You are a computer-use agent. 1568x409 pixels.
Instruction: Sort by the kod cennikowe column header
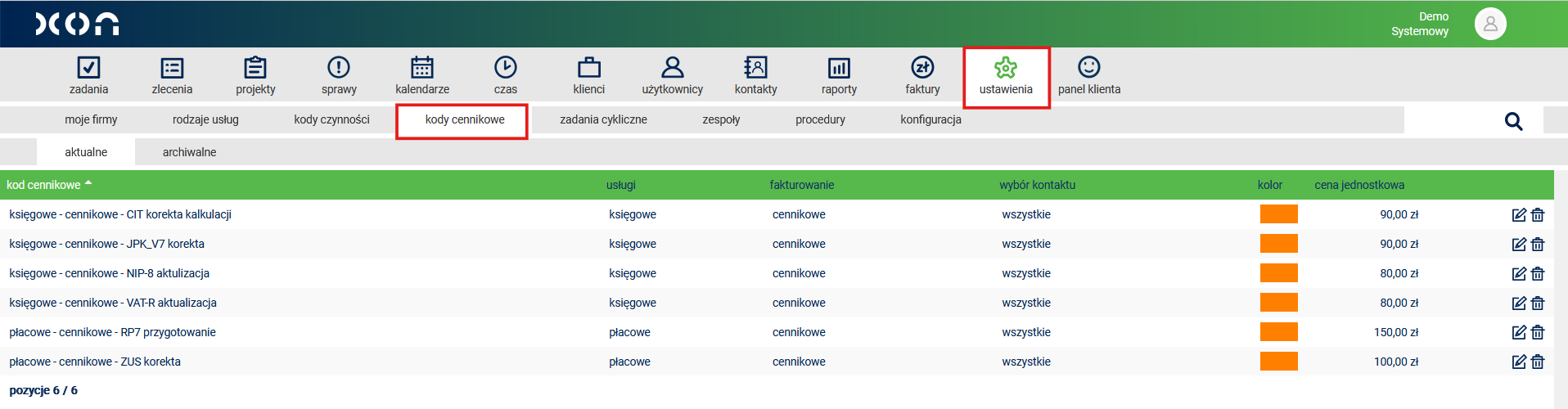point(44,185)
